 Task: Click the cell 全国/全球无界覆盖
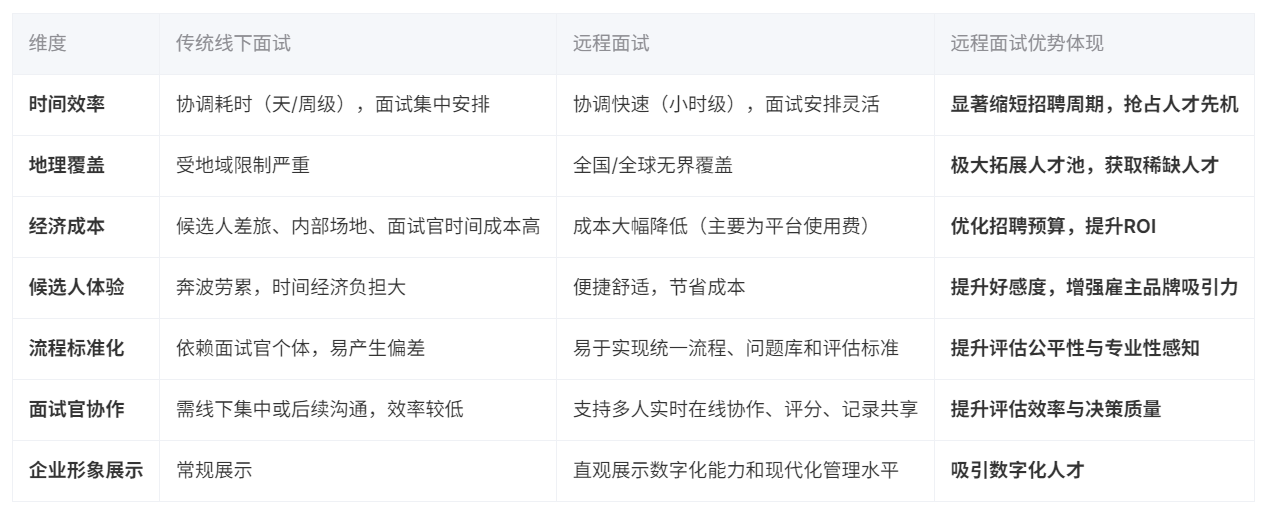click(652, 166)
